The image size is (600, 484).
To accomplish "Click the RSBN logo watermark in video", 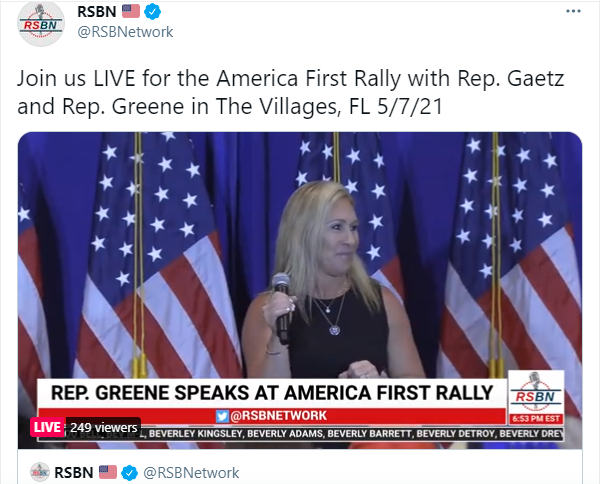I will point(536,392).
